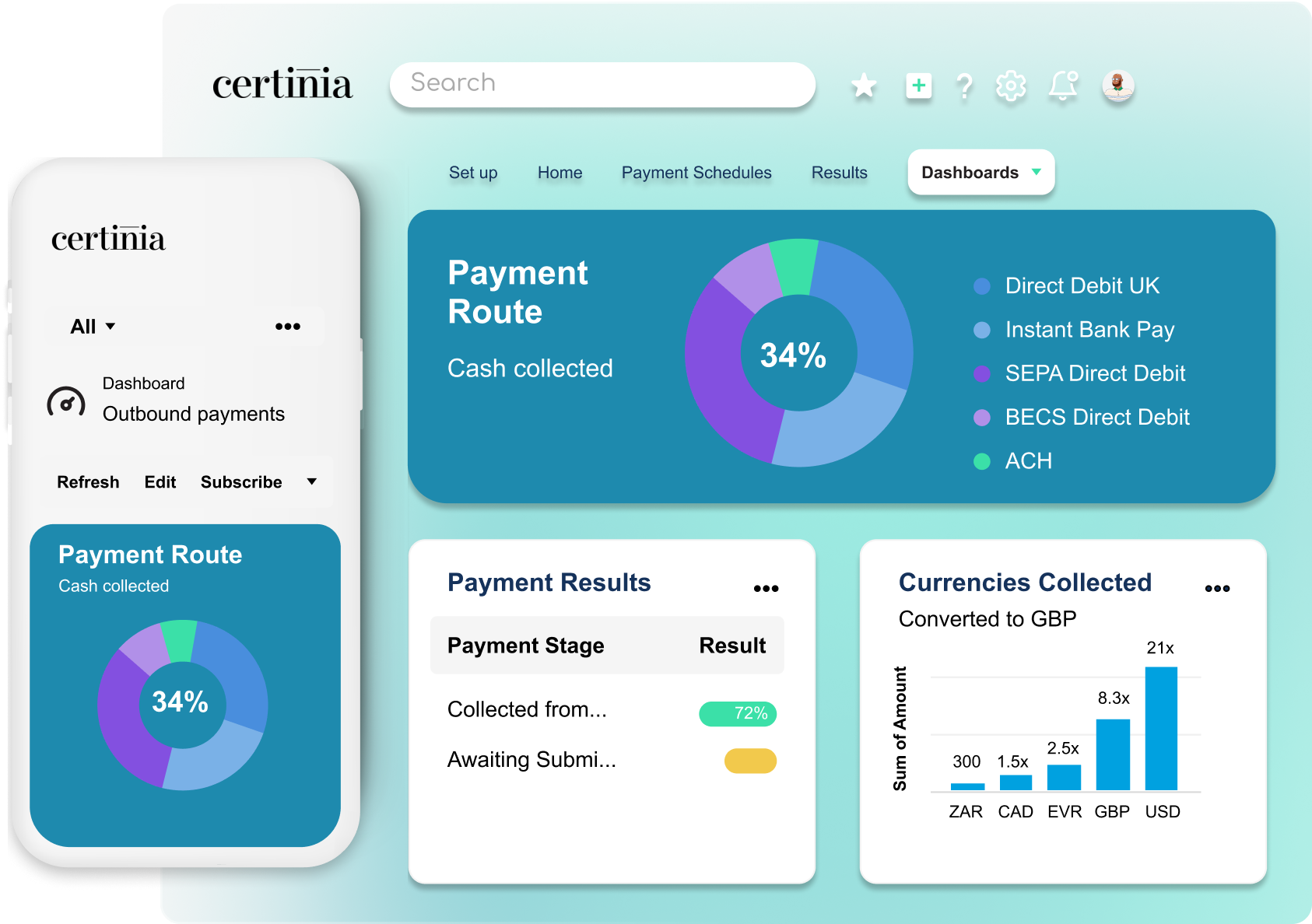Select BECS Direct Debit legend dot
The image size is (1312, 924).
[x=982, y=418]
